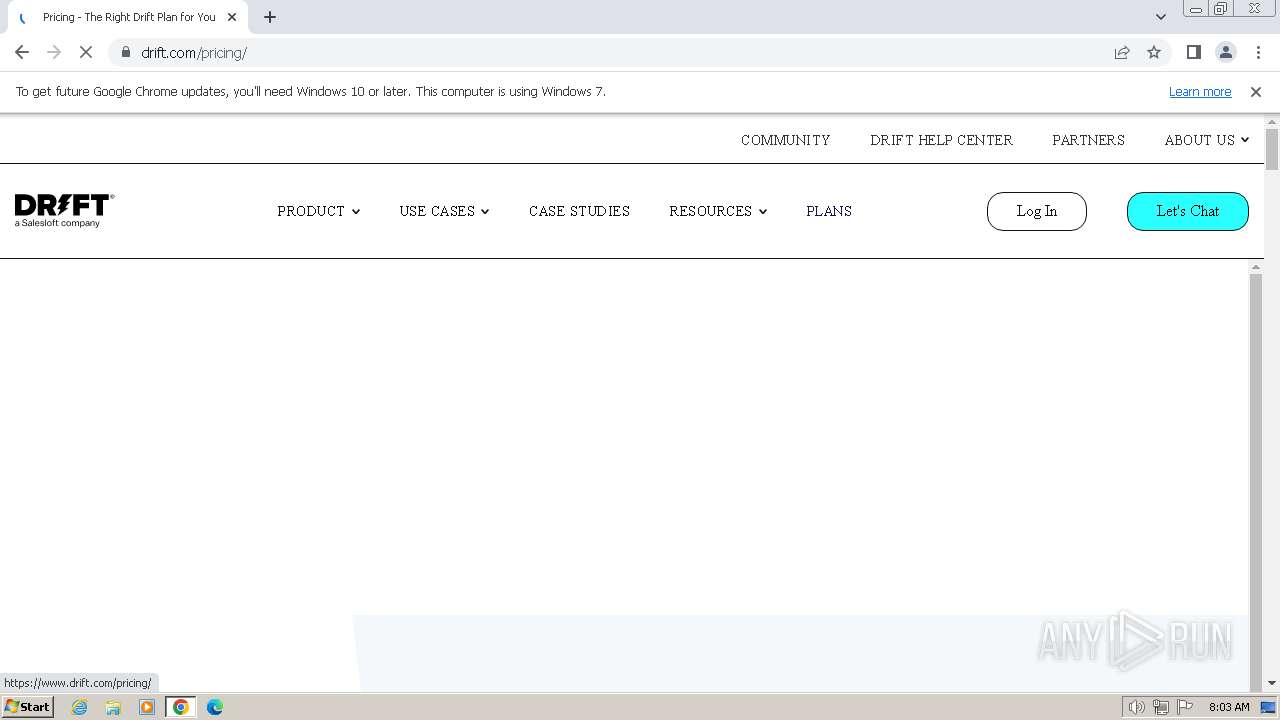1280x720 pixels.
Task: Share this page icon in address bar
Action: (x=1122, y=52)
